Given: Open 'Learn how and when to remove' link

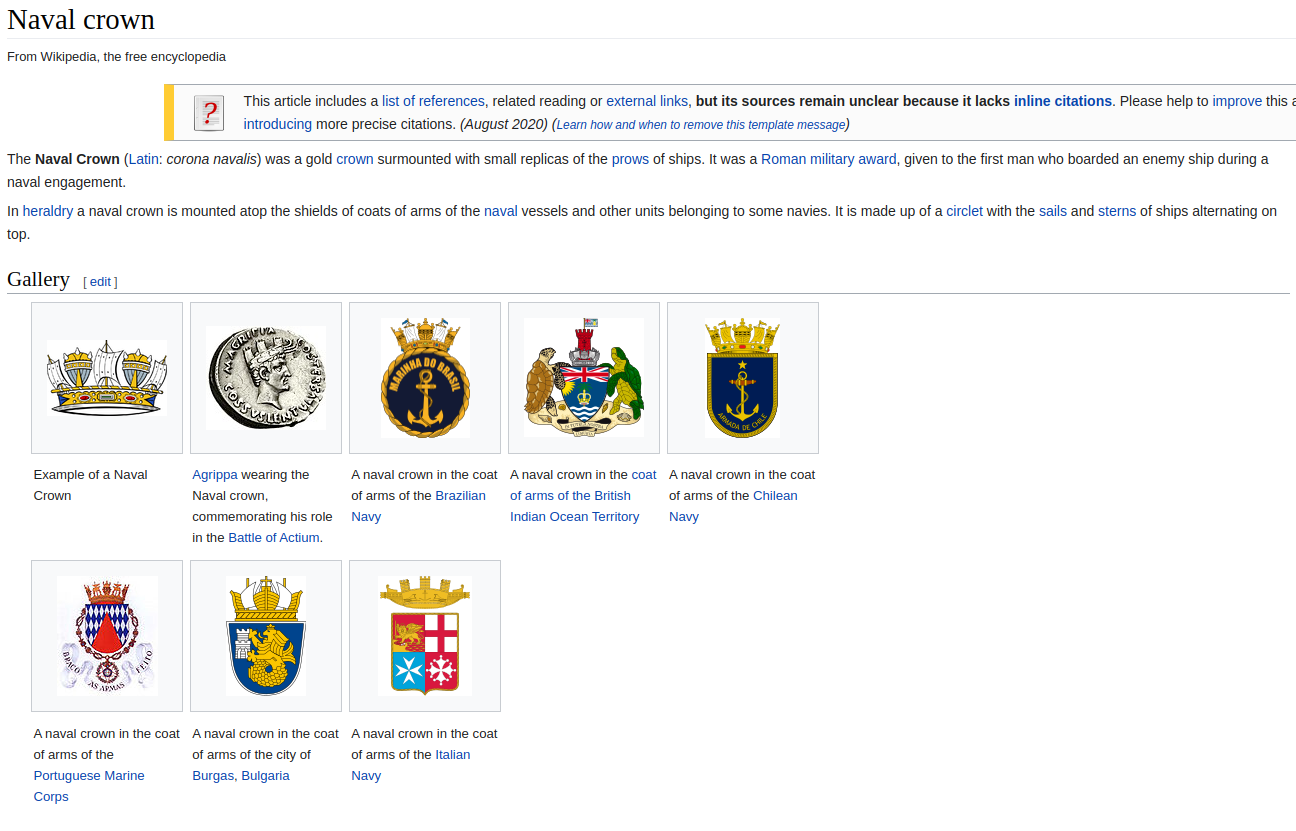Looking at the screenshot, I should tap(700, 125).
